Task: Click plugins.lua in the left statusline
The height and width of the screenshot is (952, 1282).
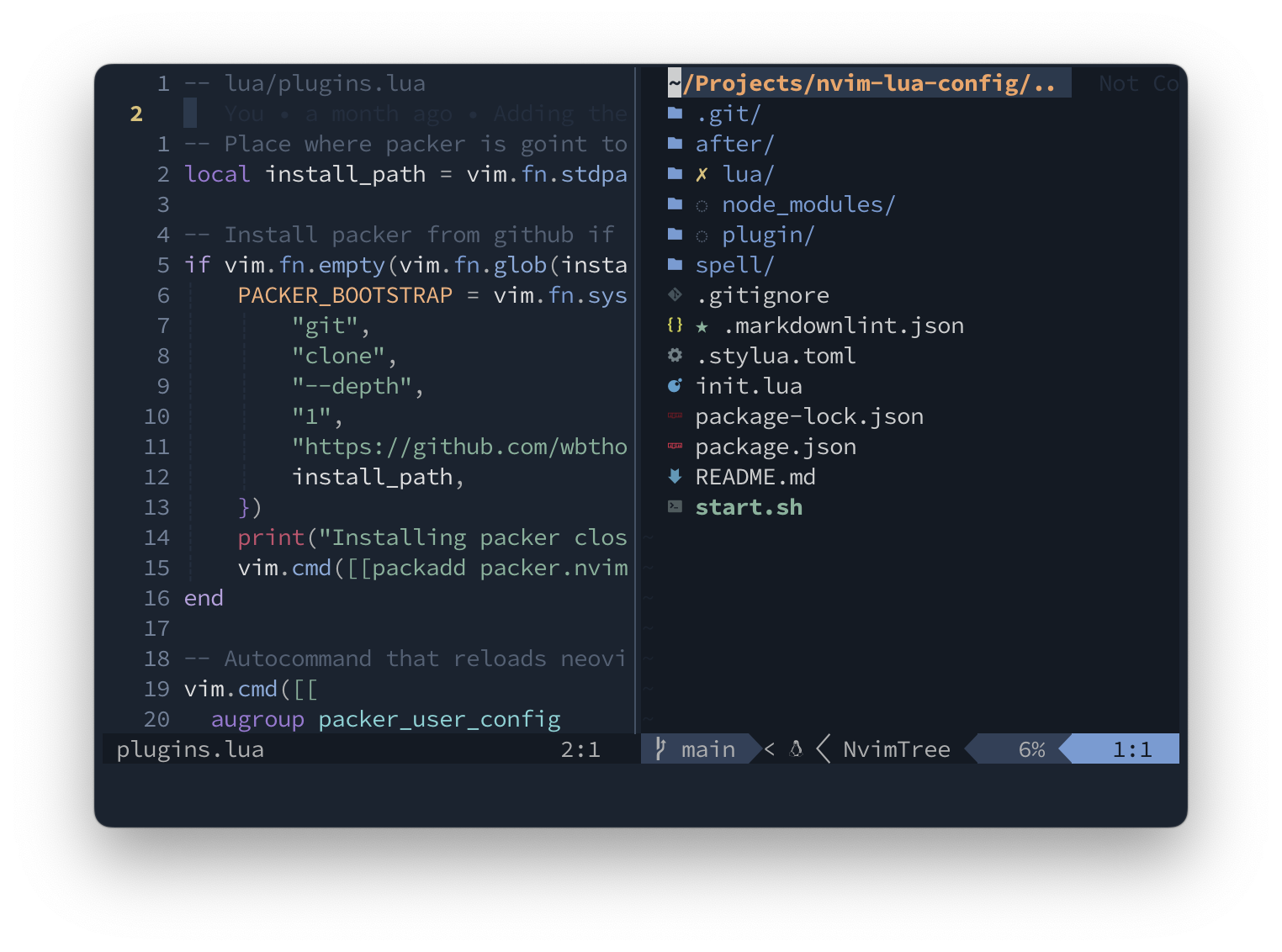Action: pyautogui.click(x=190, y=749)
